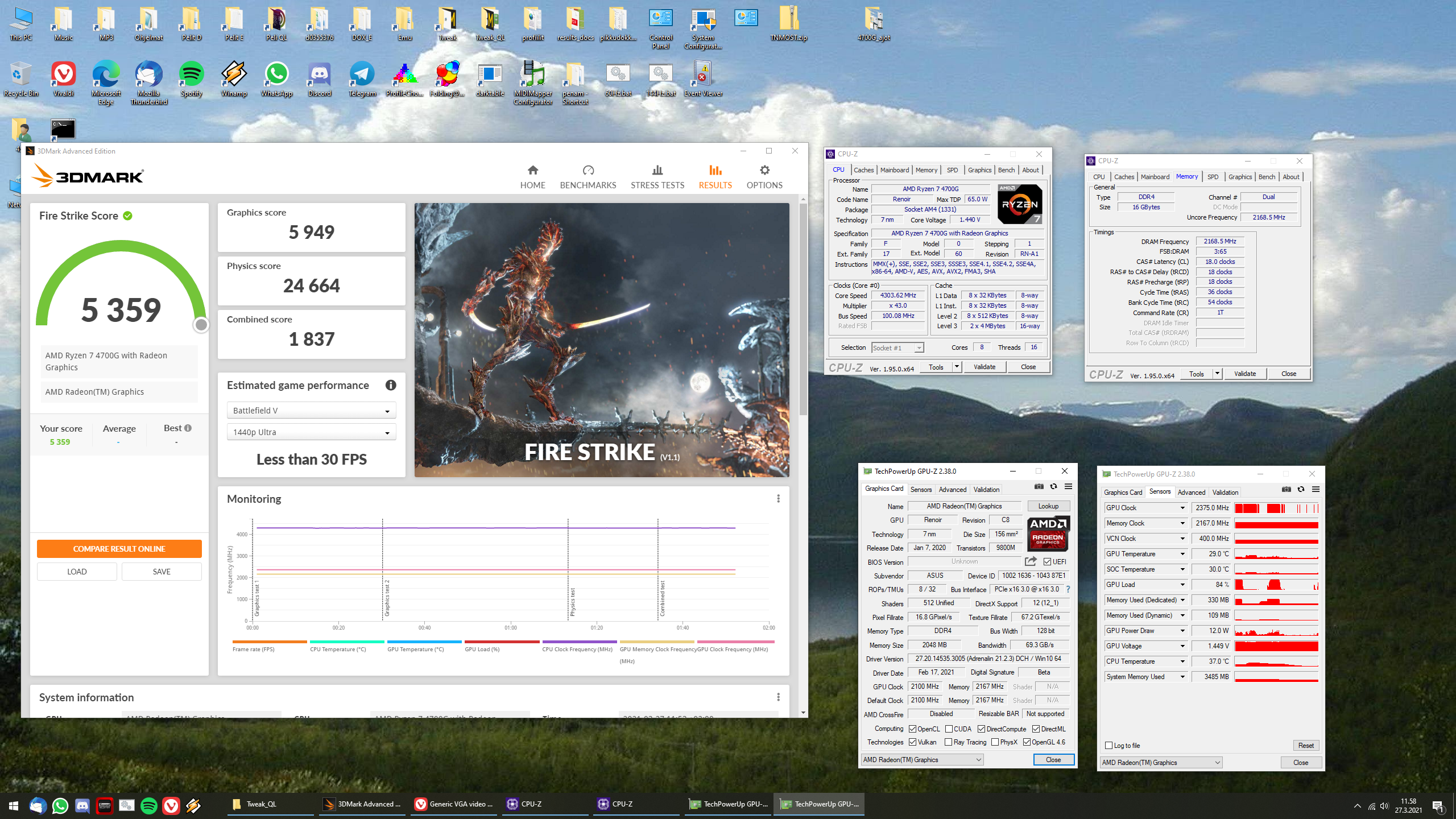The image size is (1456, 819).
Task: Open the Monitoring panel three-dot menu
Action: point(778,499)
